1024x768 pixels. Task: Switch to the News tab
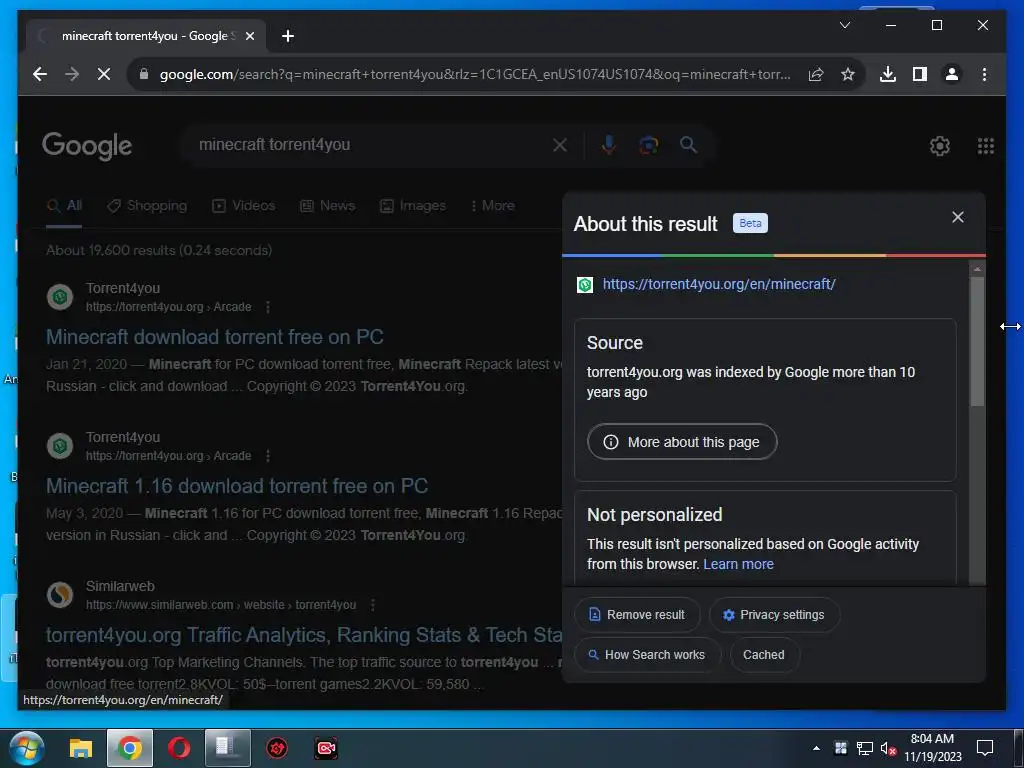(x=327, y=206)
